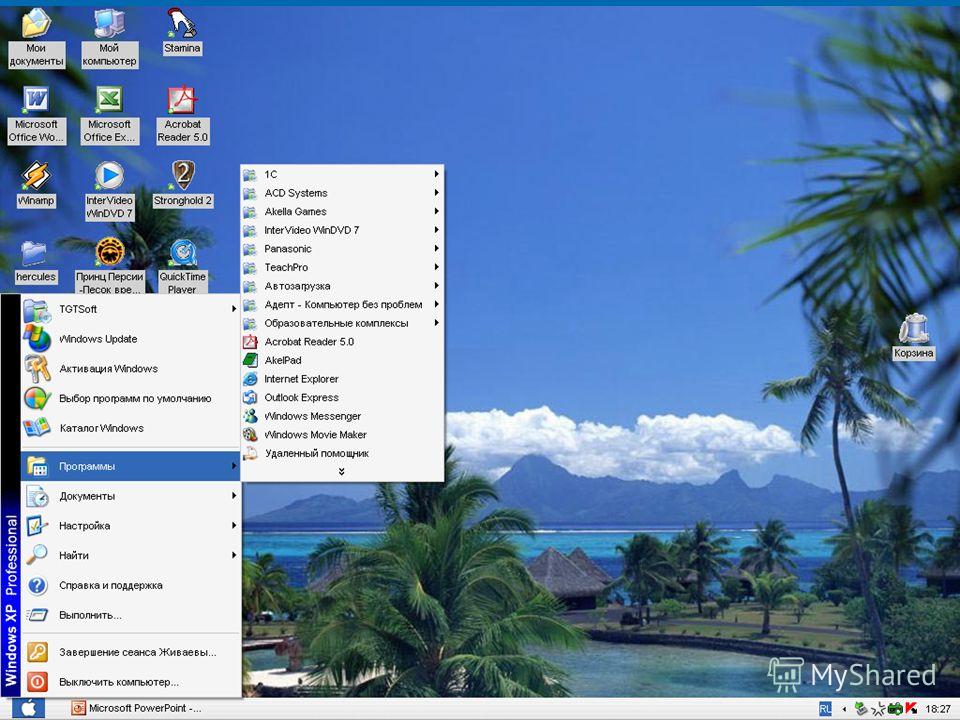The image size is (960, 720).
Task: Open the TeachPro program group
Action: point(342,267)
